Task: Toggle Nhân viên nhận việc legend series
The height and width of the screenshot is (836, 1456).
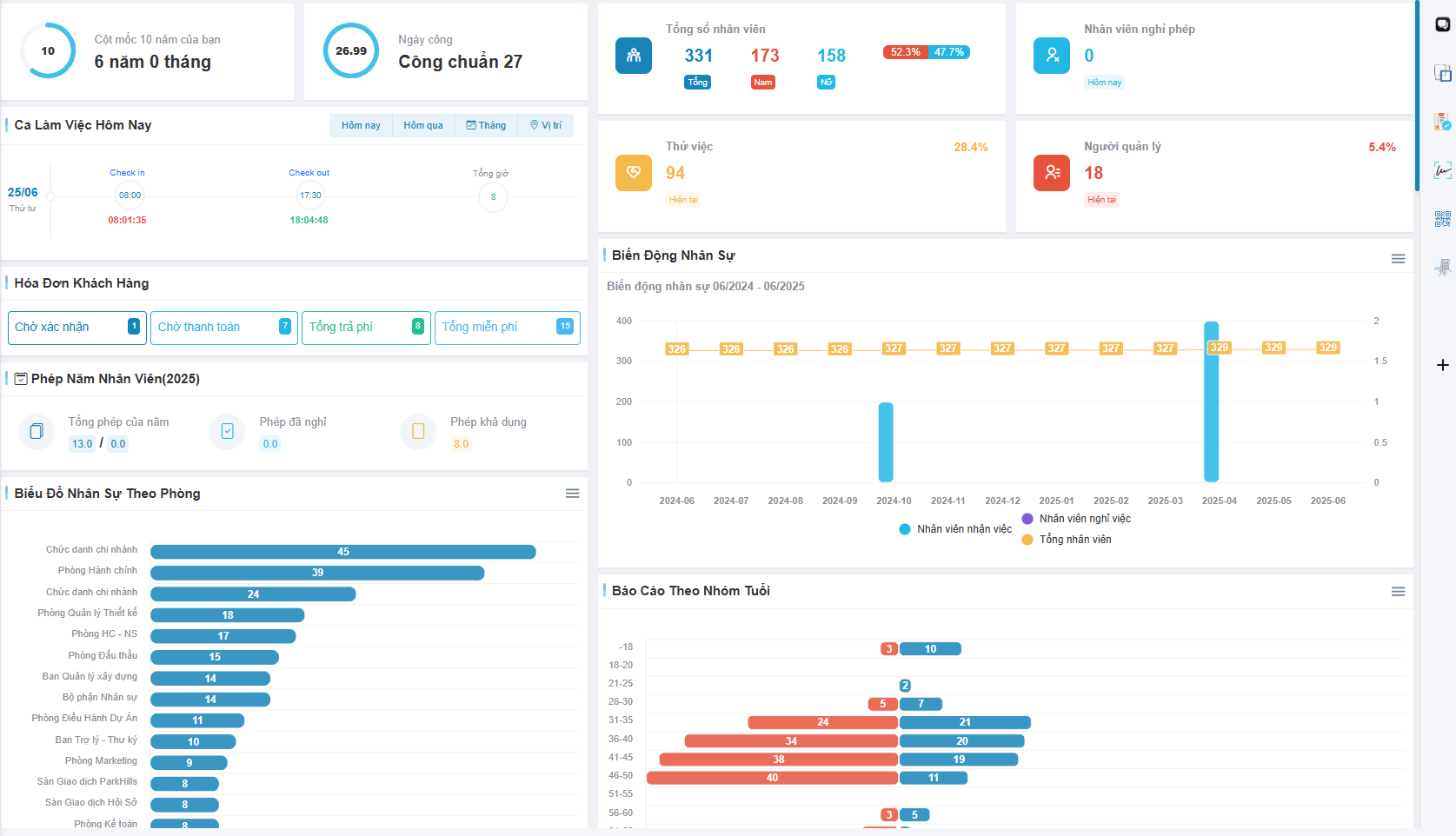Action: click(955, 529)
